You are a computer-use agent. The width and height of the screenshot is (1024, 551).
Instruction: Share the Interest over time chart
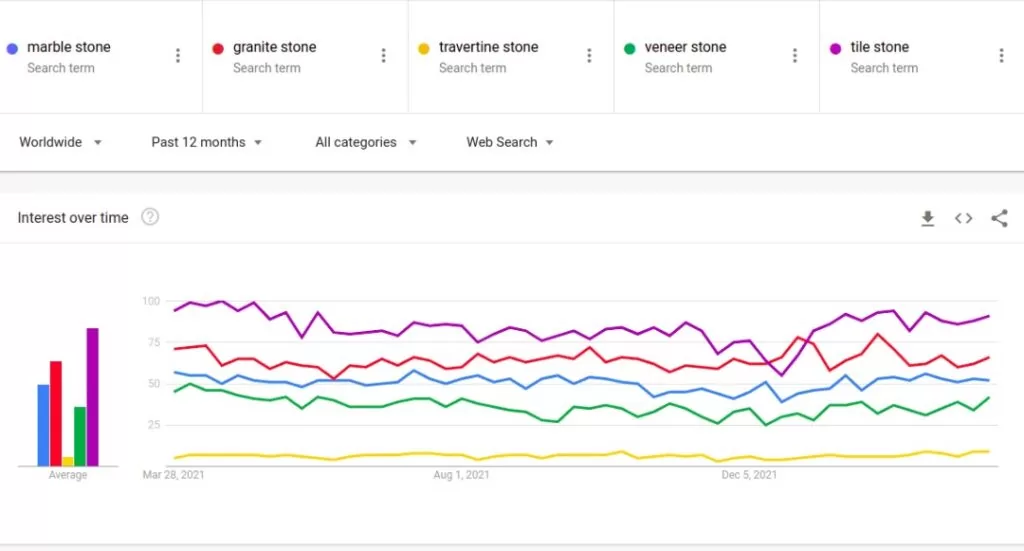999,218
